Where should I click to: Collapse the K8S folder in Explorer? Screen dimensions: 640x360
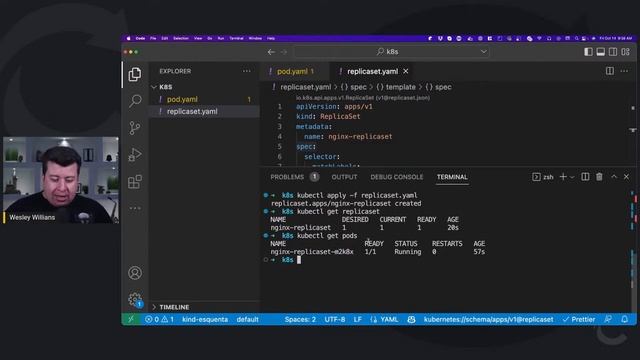click(x=154, y=87)
